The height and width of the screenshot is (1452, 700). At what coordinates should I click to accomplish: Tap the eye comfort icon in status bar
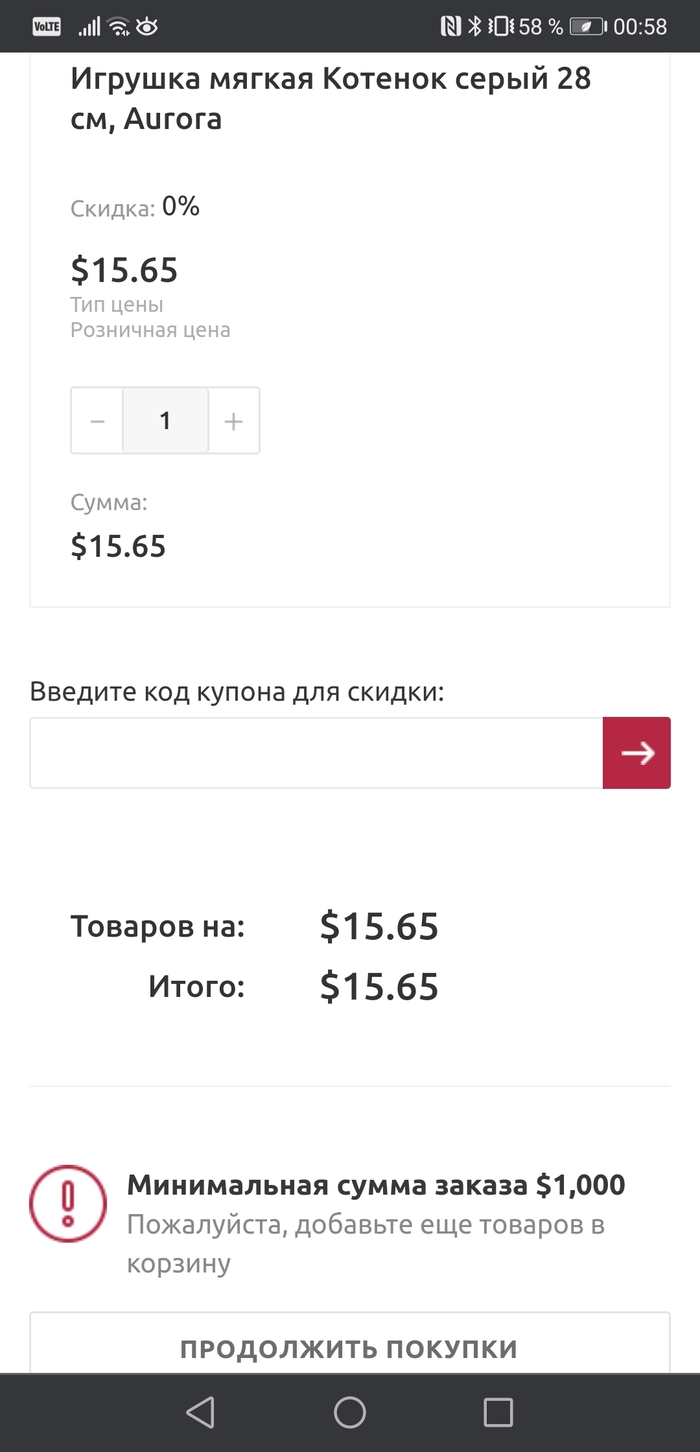(x=148, y=27)
